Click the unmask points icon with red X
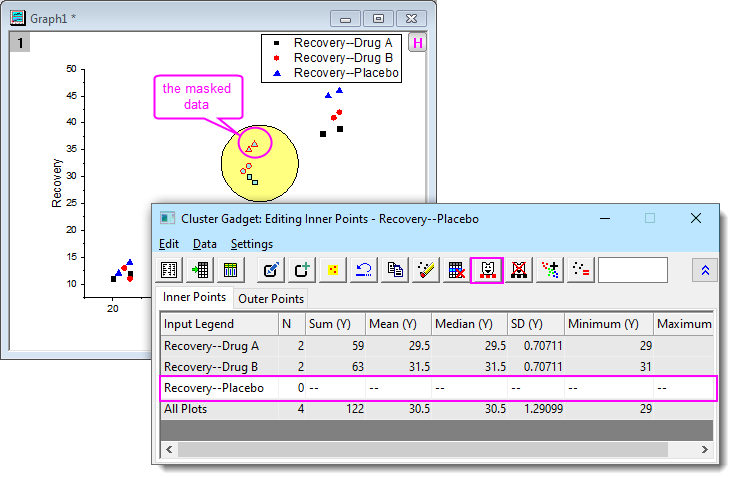 (x=518, y=270)
